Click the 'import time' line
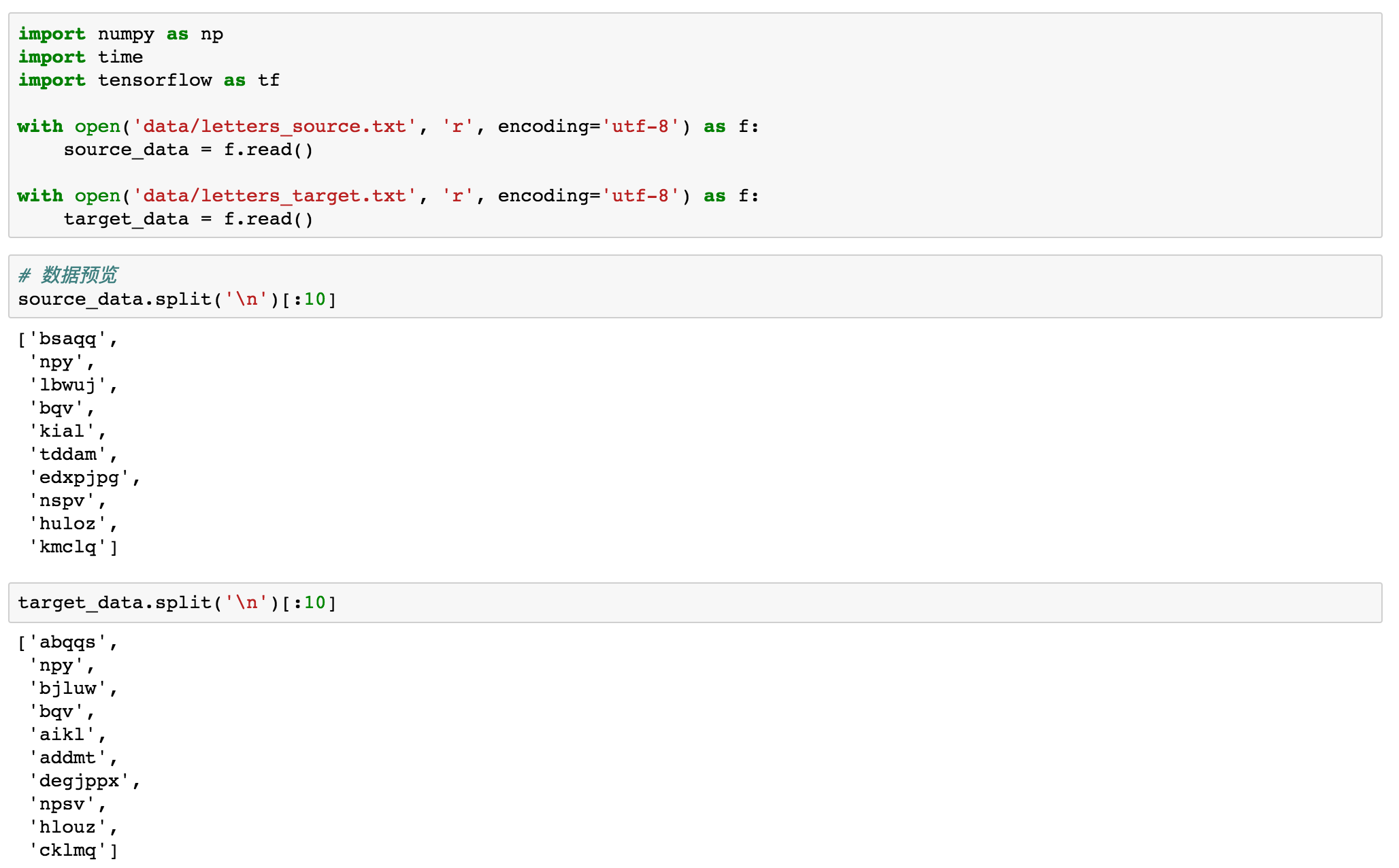 pos(80,57)
